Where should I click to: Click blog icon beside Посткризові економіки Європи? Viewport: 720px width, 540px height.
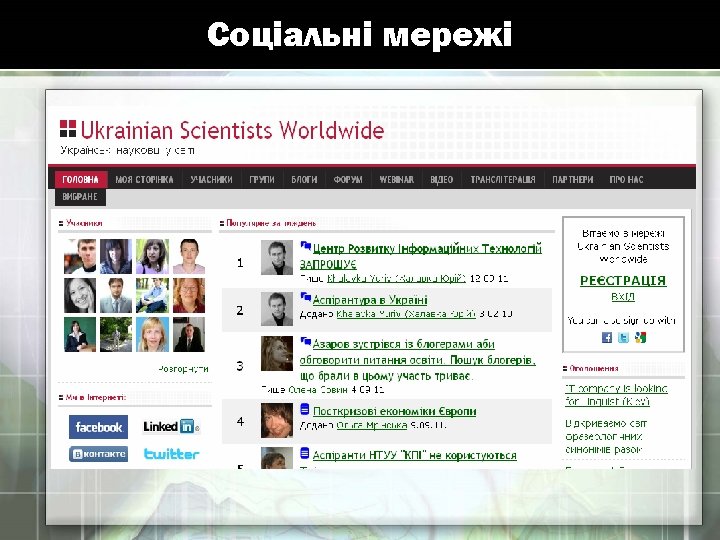pyautogui.click(x=304, y=409)
